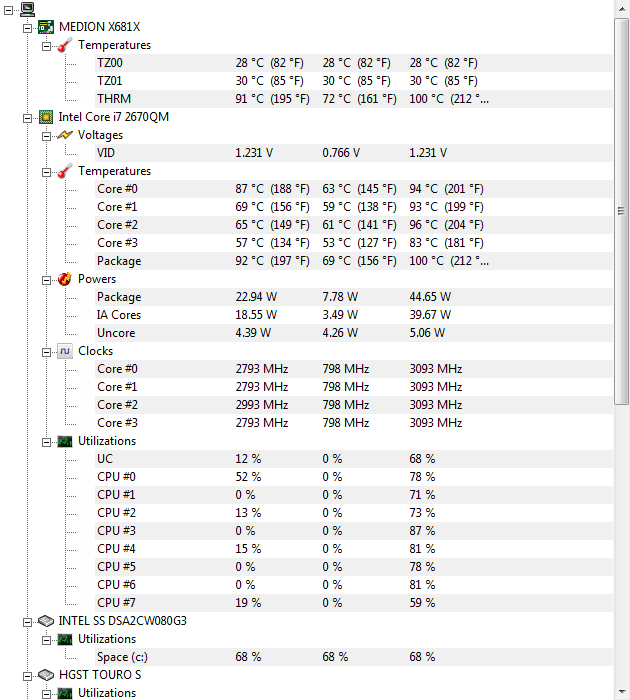Collapse the Clocks section

[46, 351]
